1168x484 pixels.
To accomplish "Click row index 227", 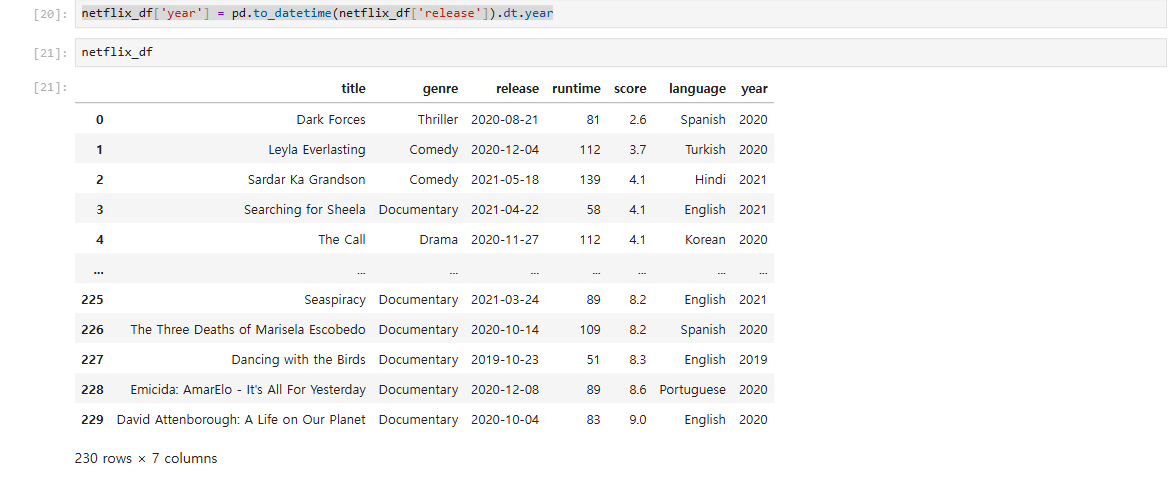I will tap(92, 360).
